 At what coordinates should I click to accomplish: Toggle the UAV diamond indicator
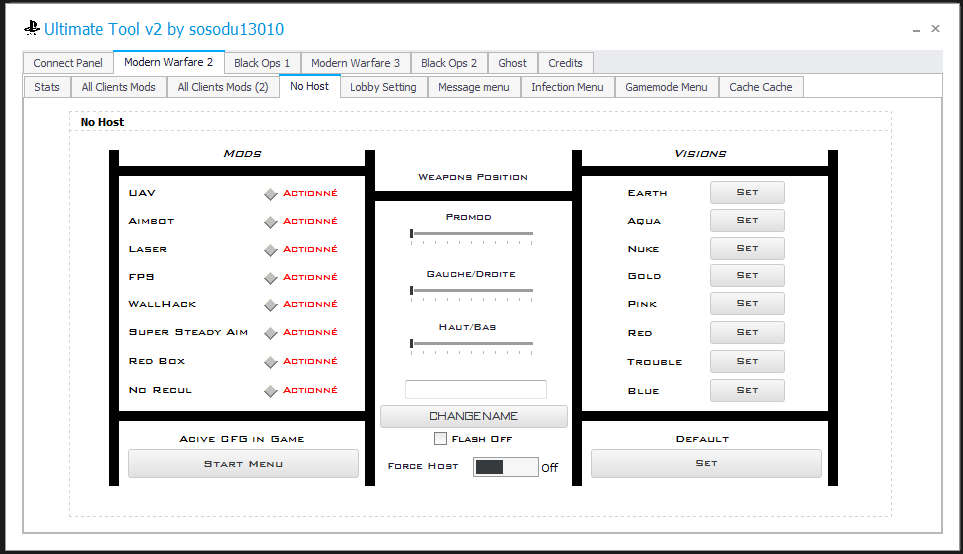pyautogui.click(x=271, y=195)
